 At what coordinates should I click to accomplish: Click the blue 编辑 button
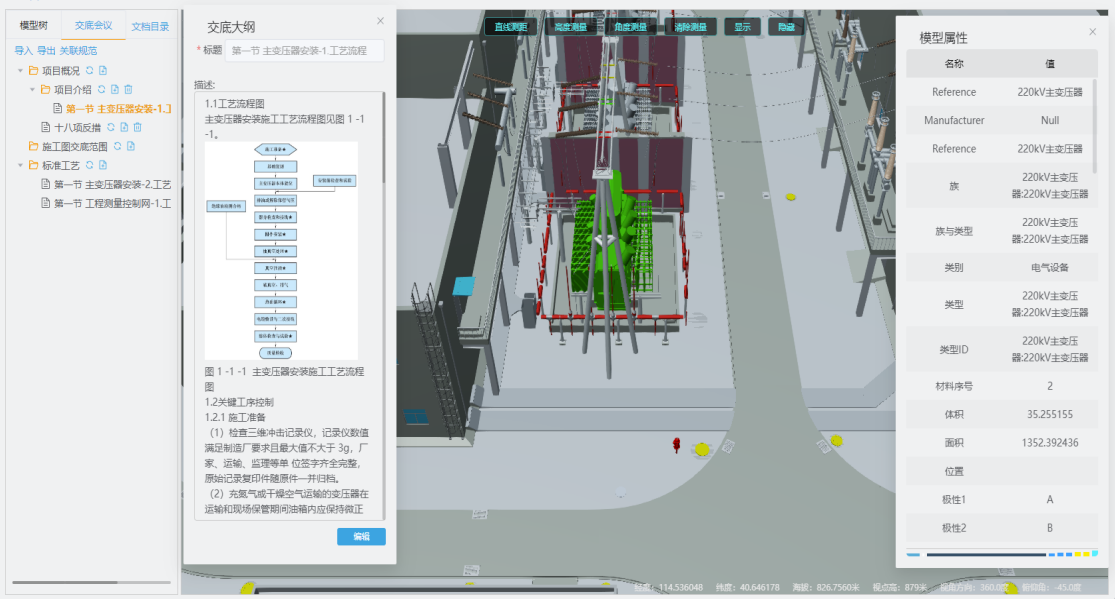pyautogui.click(x=361, y=536)
